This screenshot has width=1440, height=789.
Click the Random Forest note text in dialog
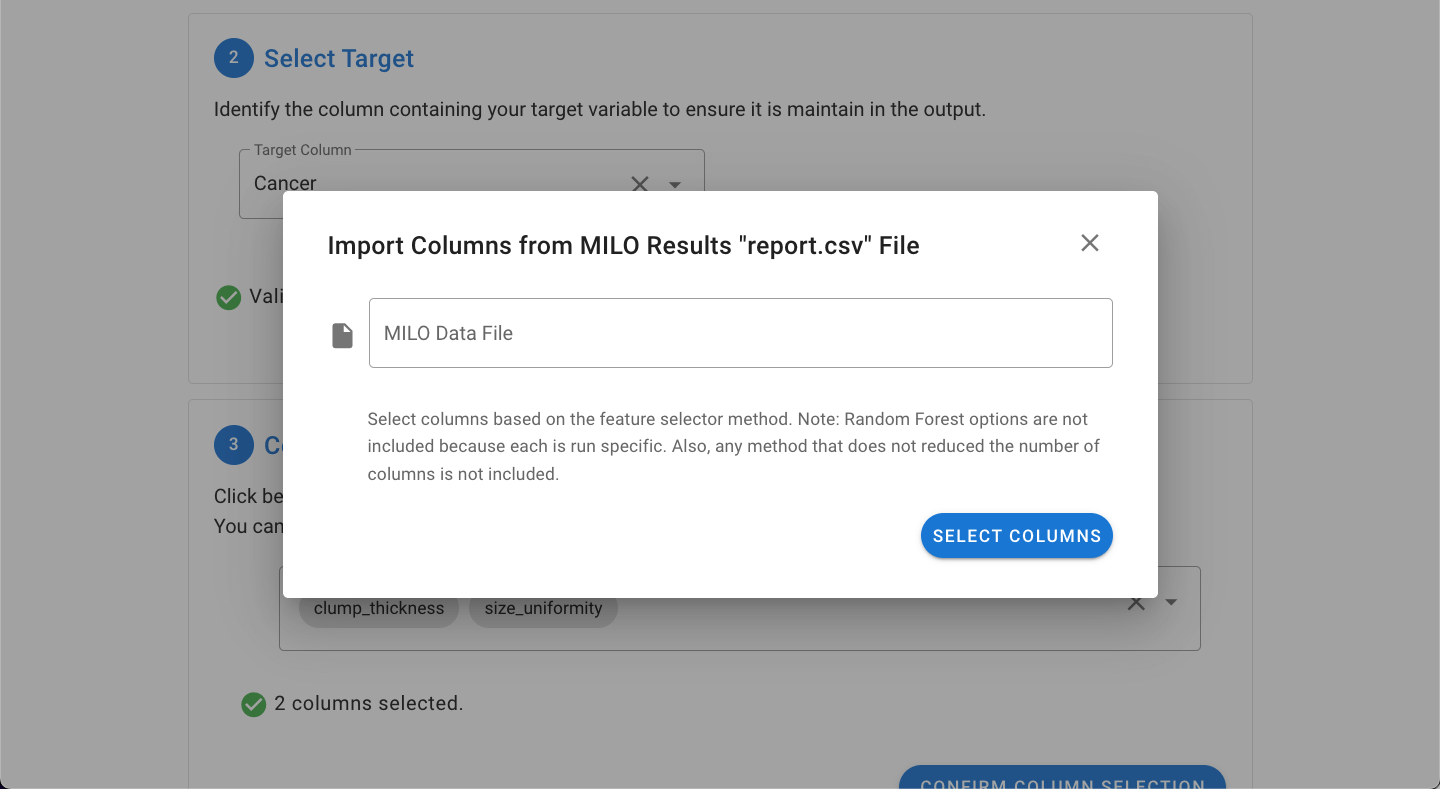(x=734, y=446)
